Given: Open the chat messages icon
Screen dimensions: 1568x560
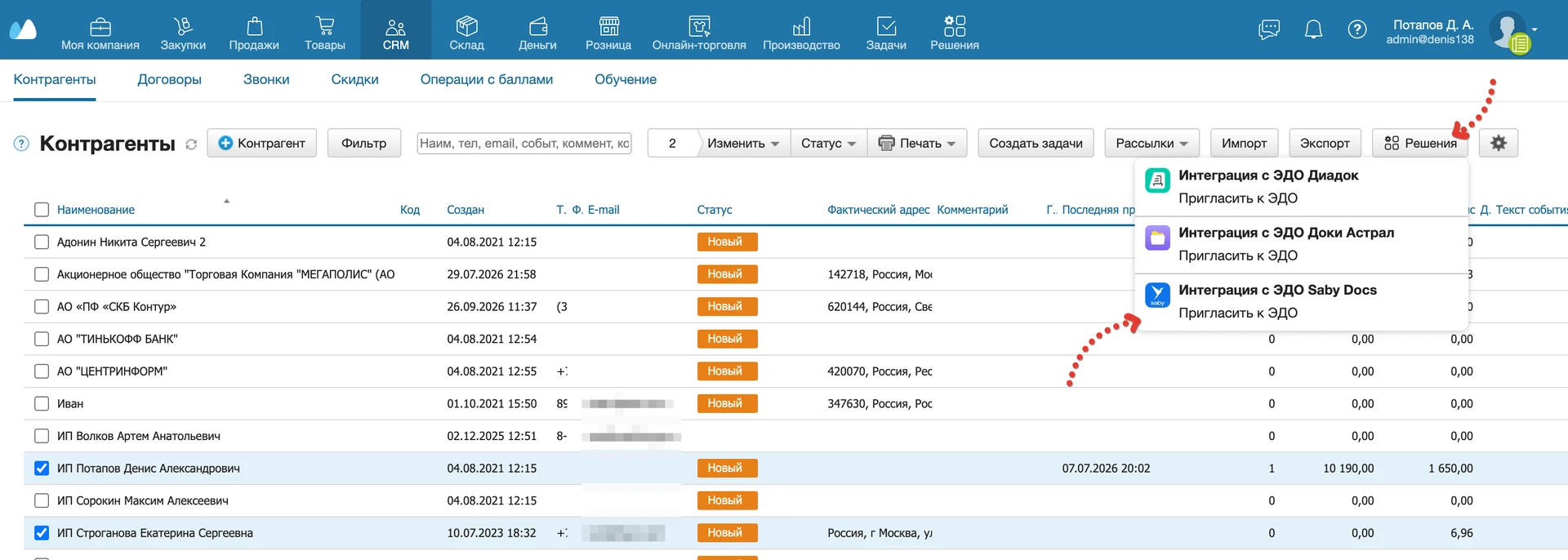Looking at the screenshot, I should 1269,30.
